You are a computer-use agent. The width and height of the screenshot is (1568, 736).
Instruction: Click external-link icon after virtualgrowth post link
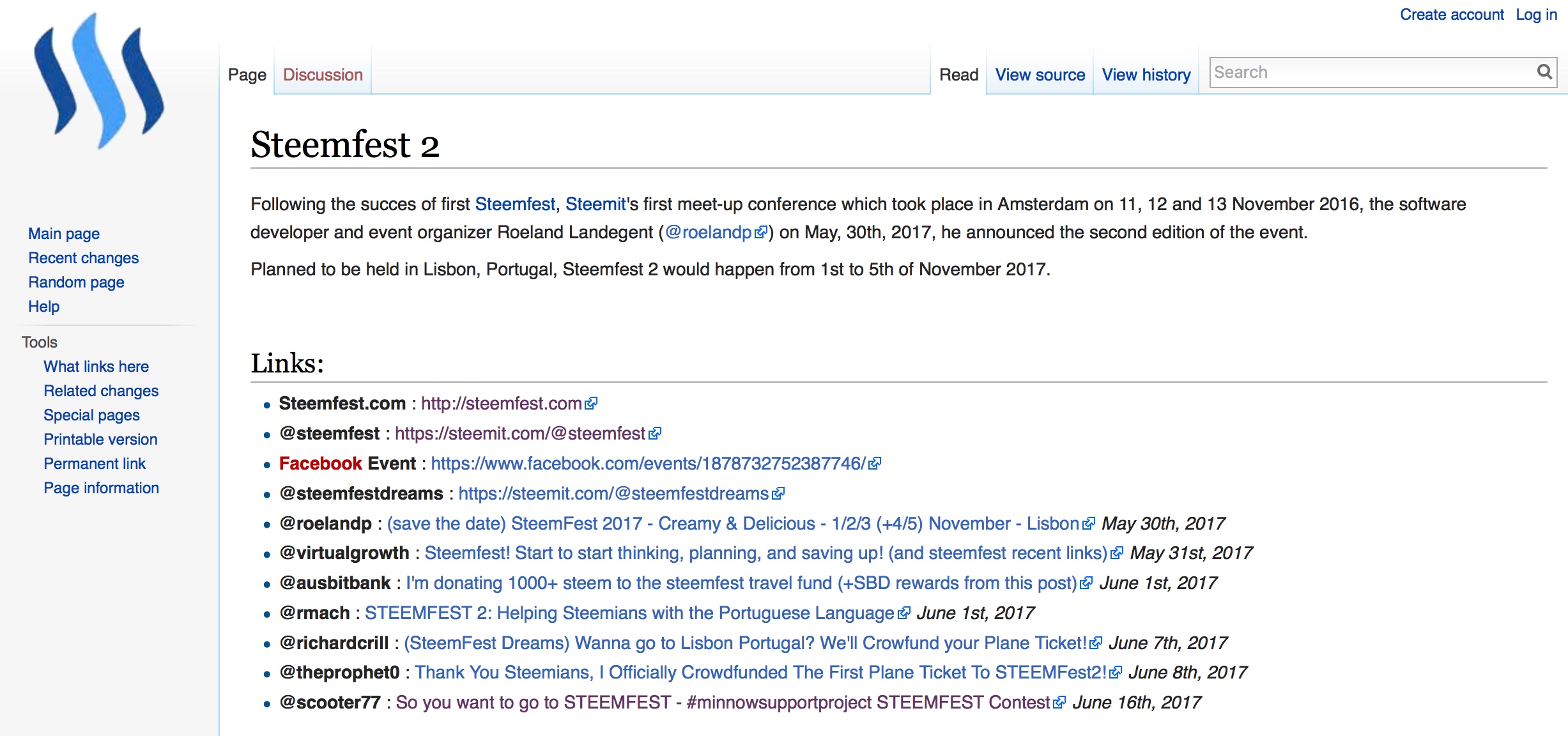click(x=1117, y=554)
